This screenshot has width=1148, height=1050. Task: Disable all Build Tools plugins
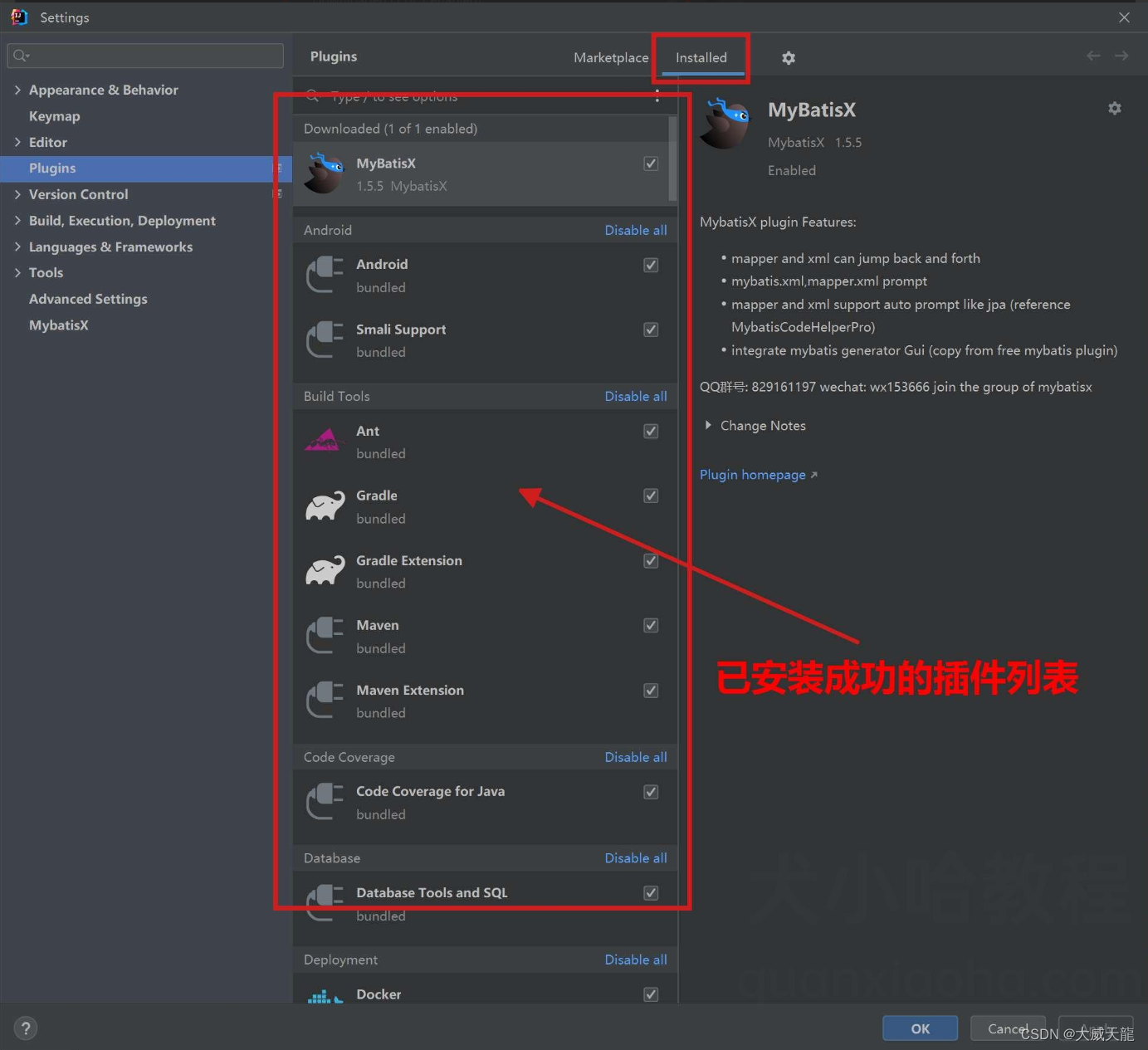tap(636, 396)
